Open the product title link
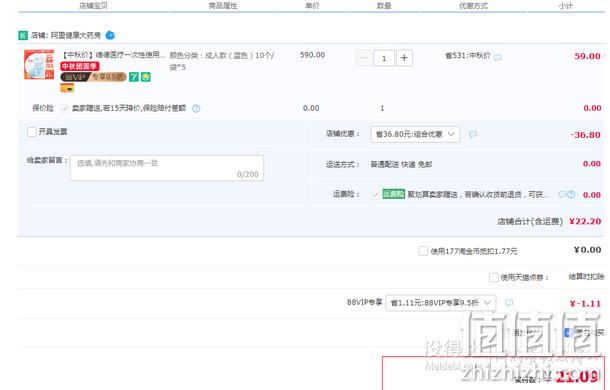 point(114,55)
